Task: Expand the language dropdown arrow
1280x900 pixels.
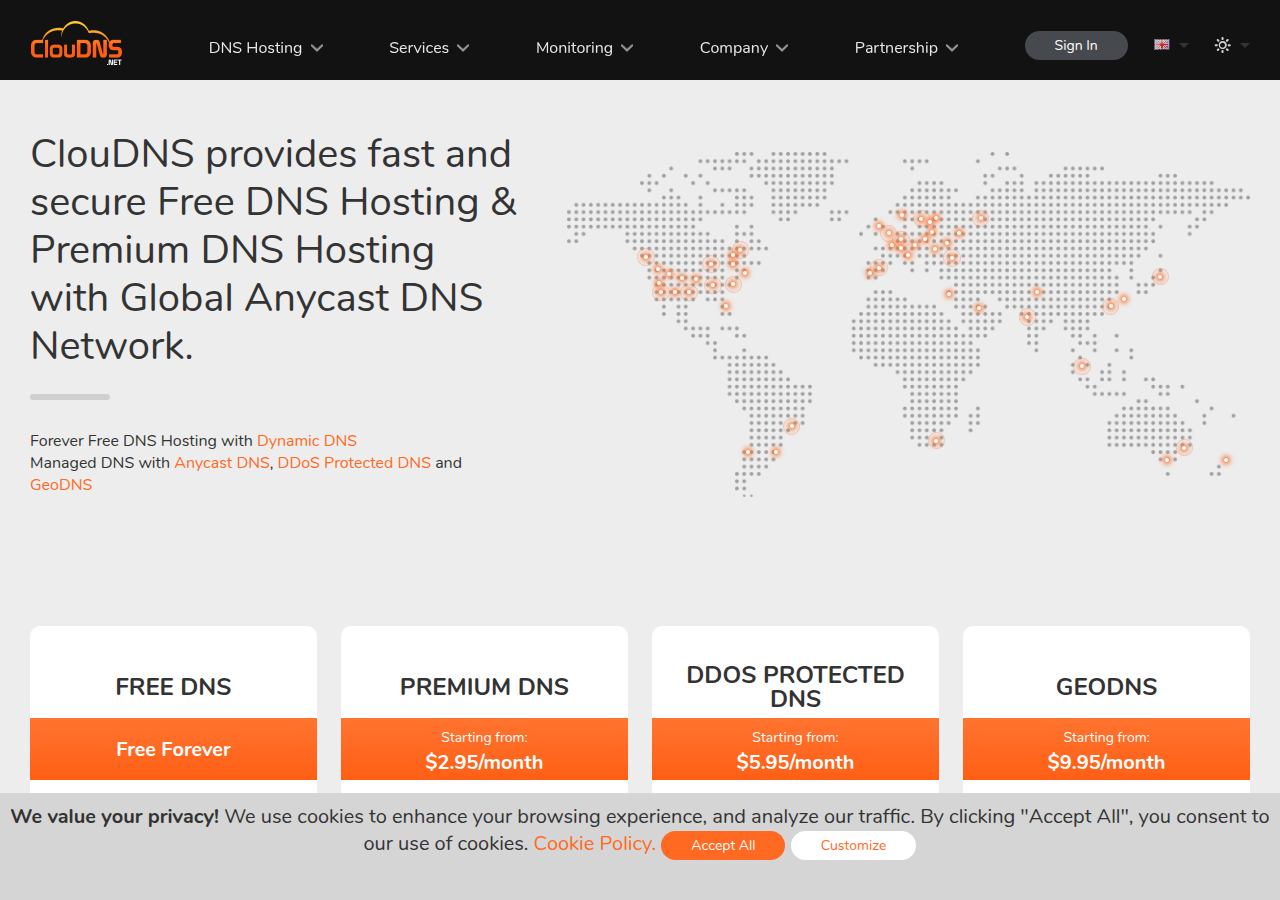Action: coord(1184,45)
